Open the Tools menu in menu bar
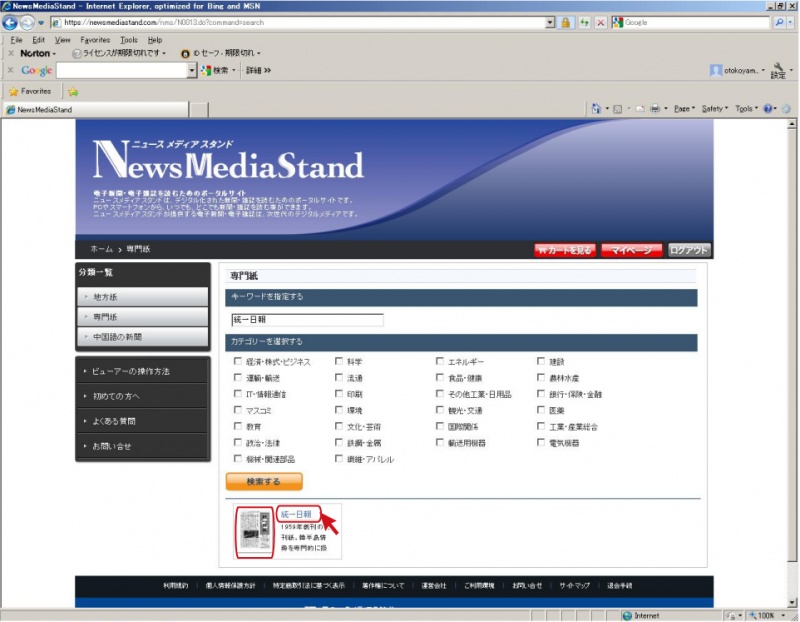Viewport: 800px width, 622px height. click(x=129, y=40)
